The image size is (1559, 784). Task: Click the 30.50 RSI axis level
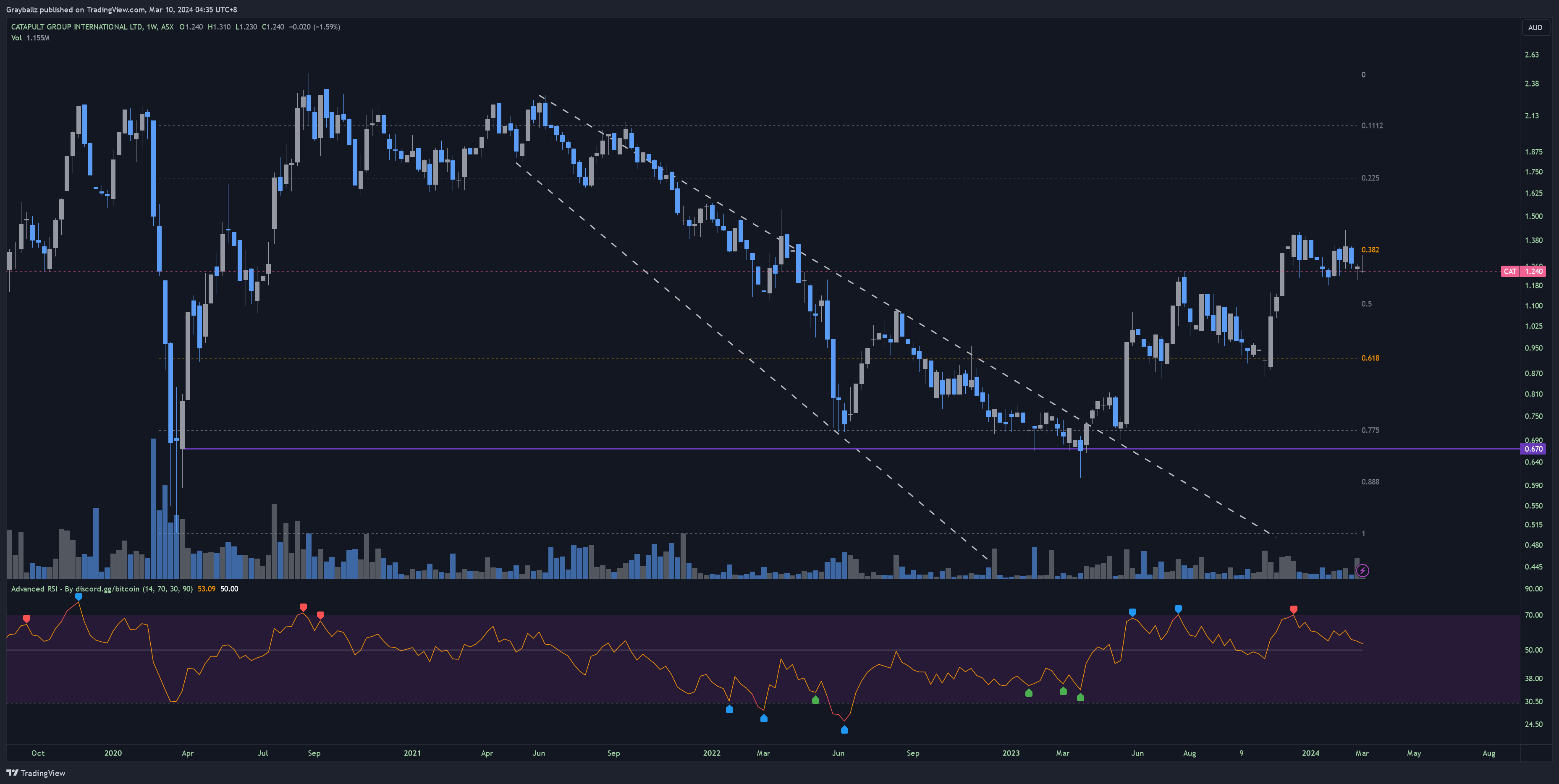(1533, 701)
